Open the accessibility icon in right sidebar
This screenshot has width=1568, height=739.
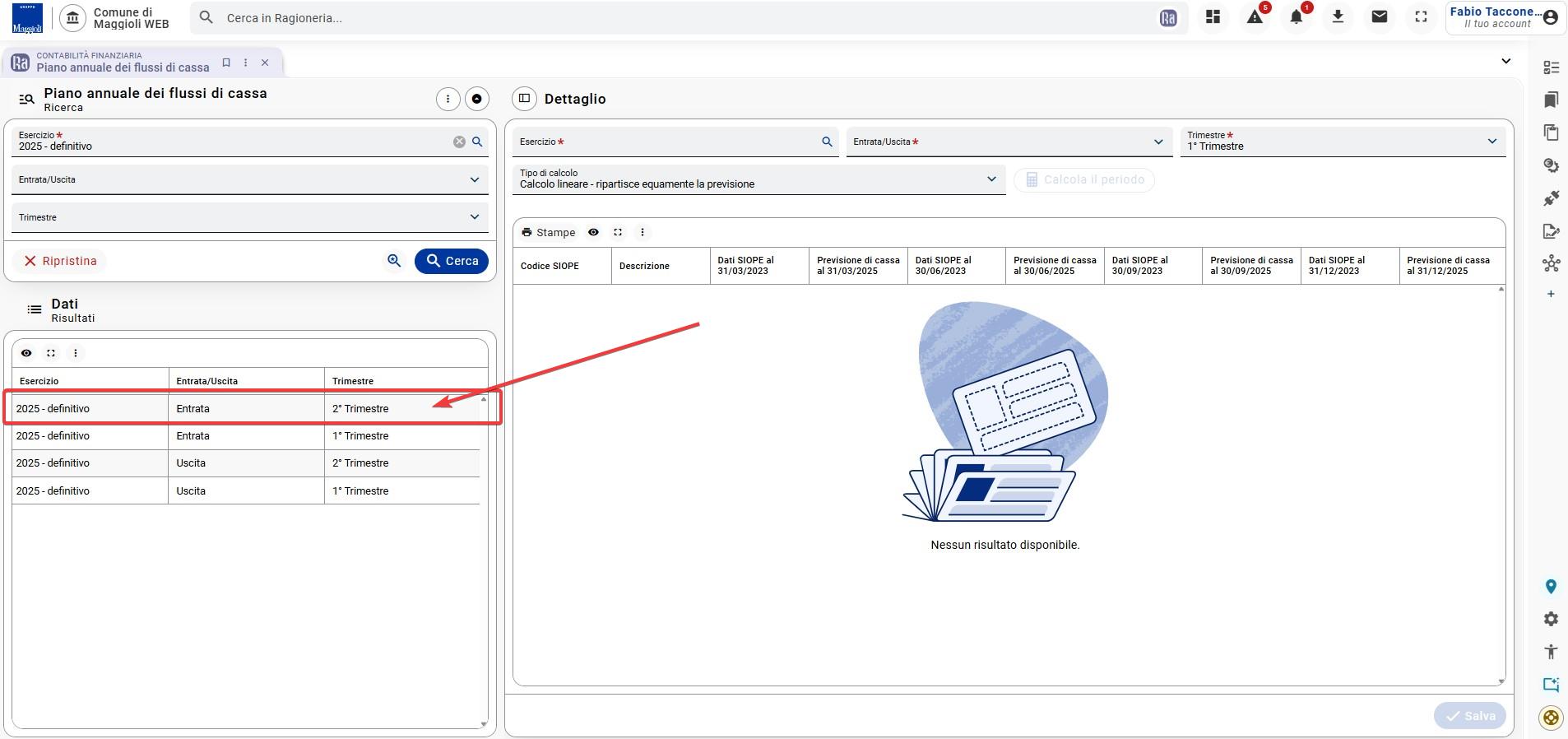pos(1551,652)
